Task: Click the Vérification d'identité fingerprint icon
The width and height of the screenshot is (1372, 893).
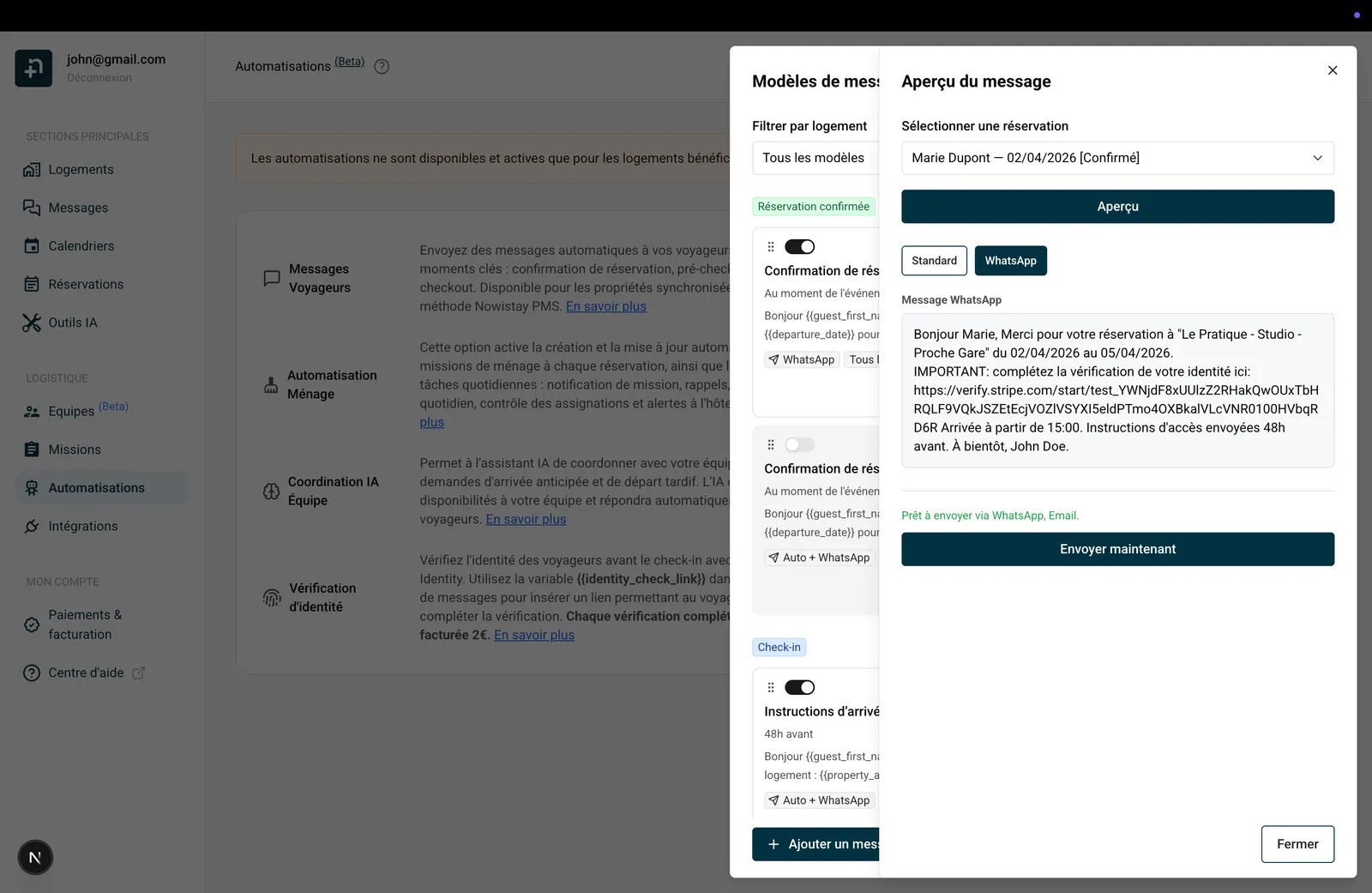Action: click(x=272, y=597)
